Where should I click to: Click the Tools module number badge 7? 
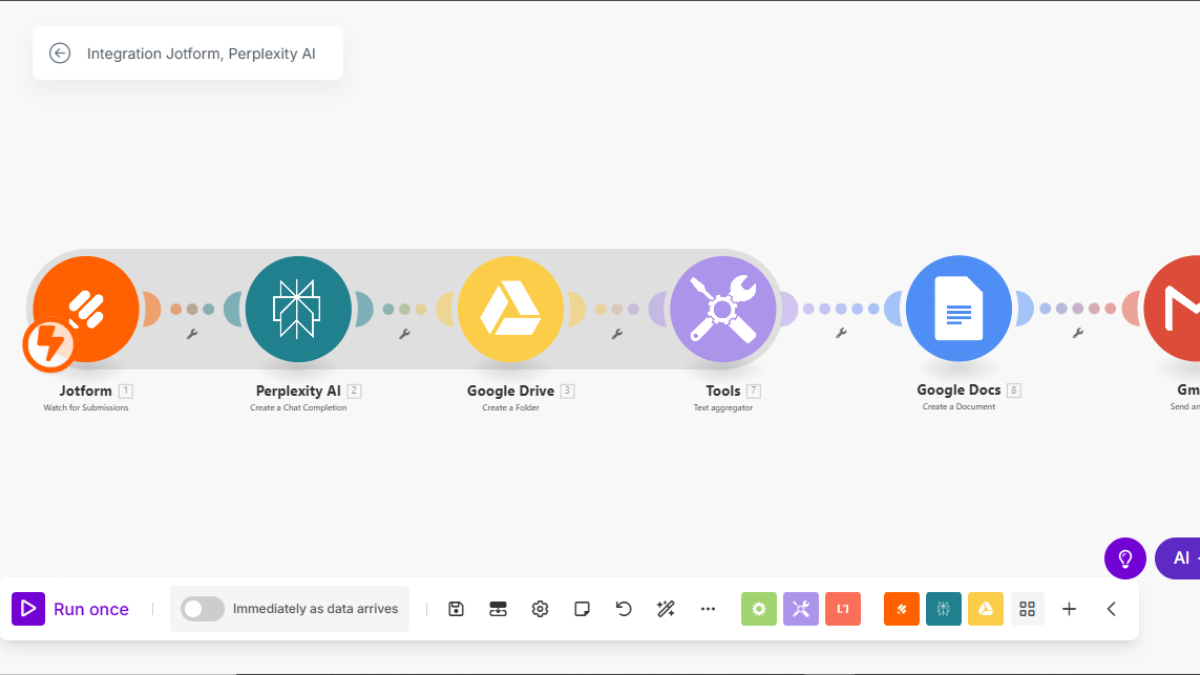(x=753, y=391)
